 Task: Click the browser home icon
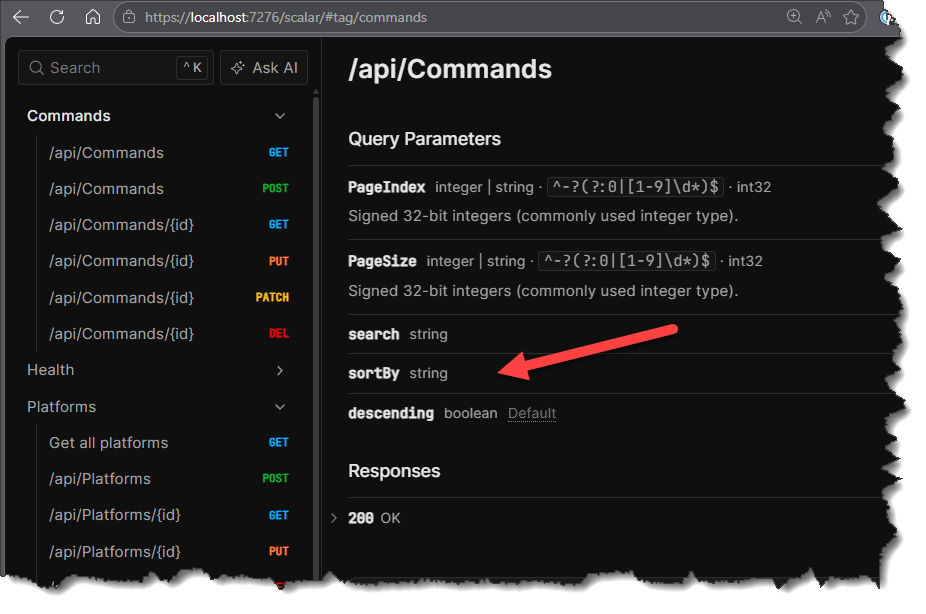[92, 17]
